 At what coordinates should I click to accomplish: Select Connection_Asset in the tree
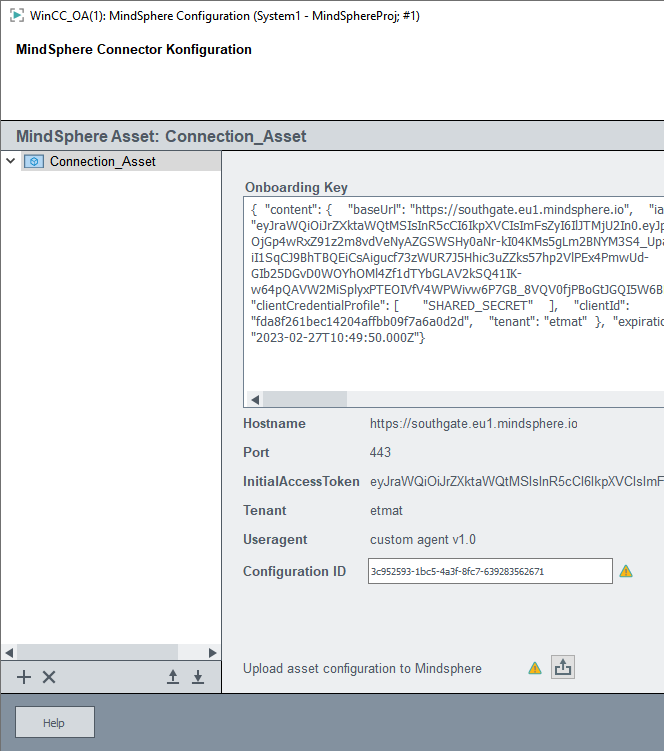point(102,161)
